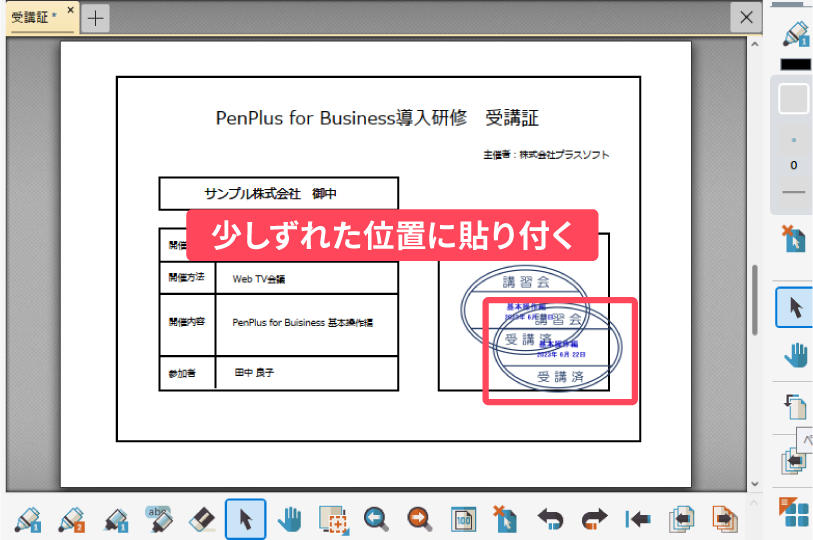Click the 参加者 cell
The image size is (813, 540).
tap(187, 373)
